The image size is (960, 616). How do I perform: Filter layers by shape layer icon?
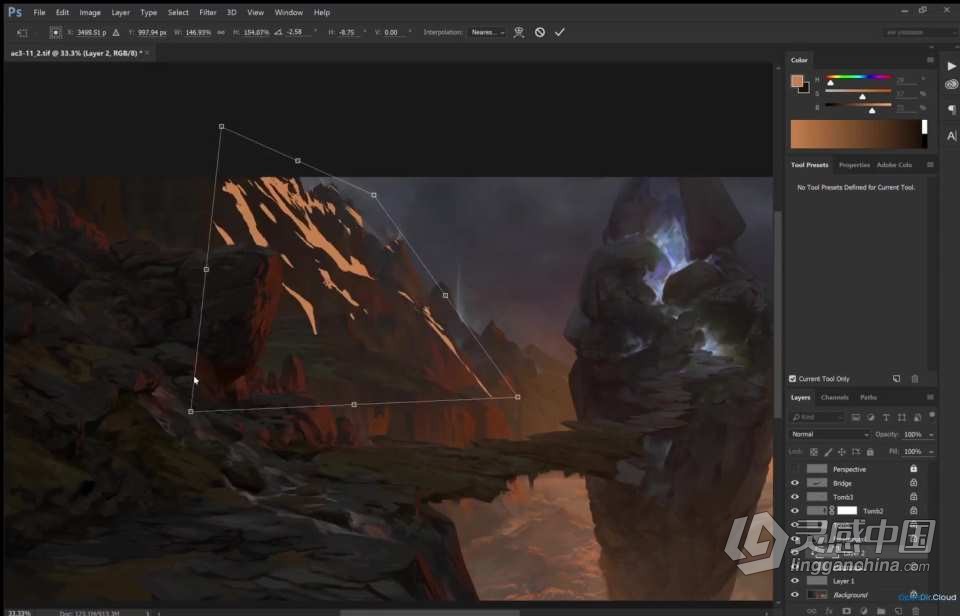tap(901, 418)
